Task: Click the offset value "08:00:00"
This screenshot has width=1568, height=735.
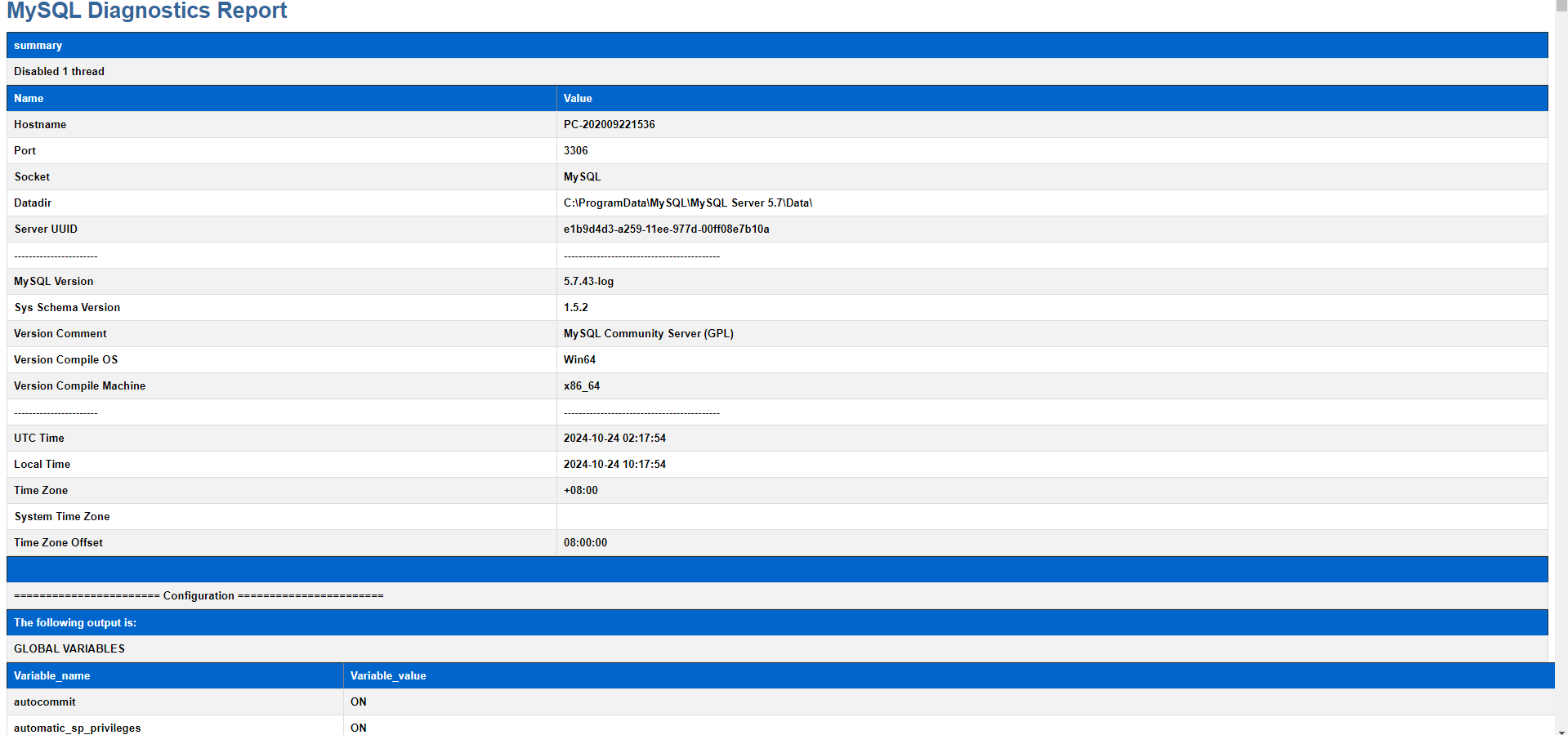Action: click(585, 543)
